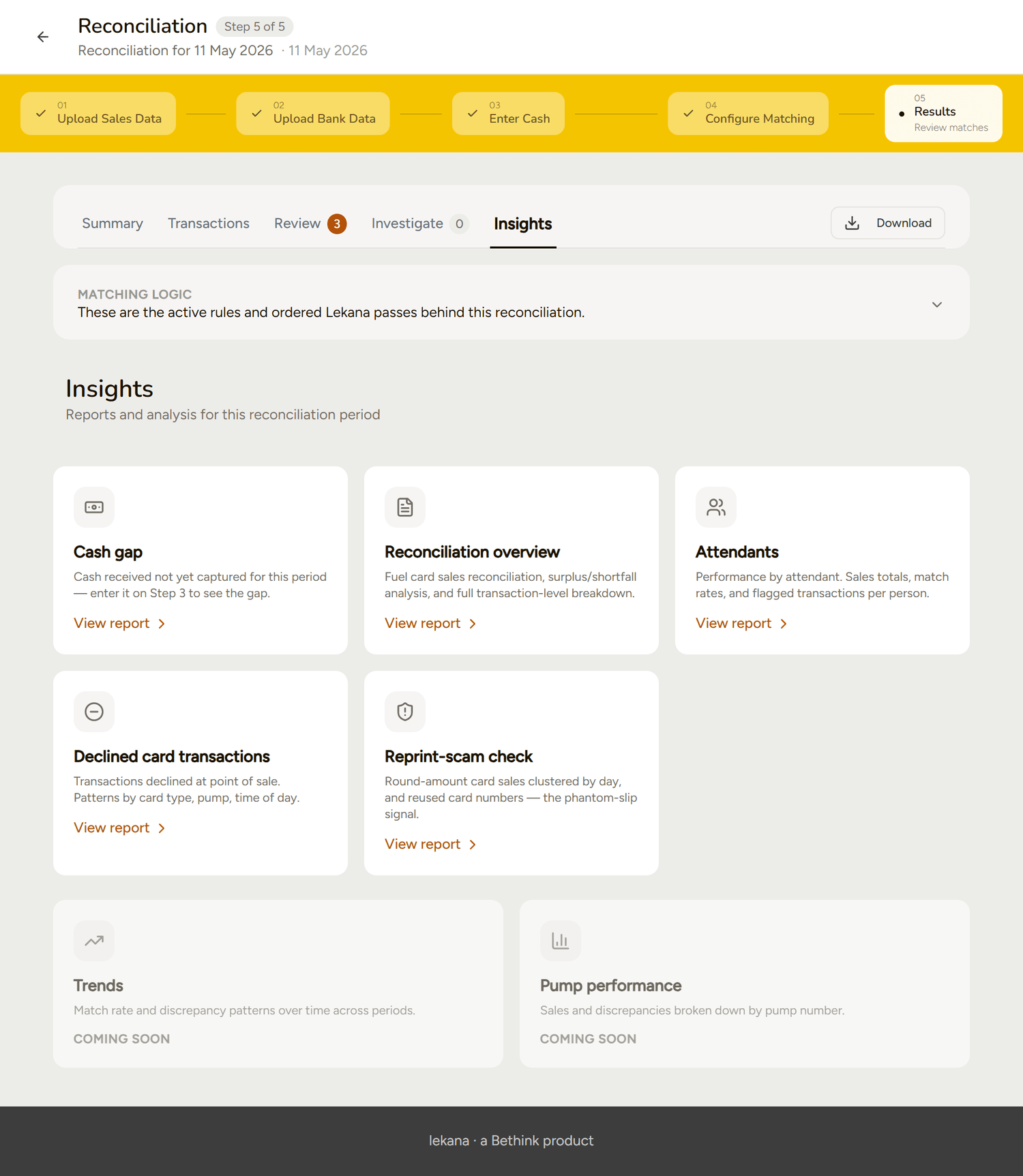Select the Insights tab
The width and height of the screenshot is (1023, 1176).
(523, 224)
